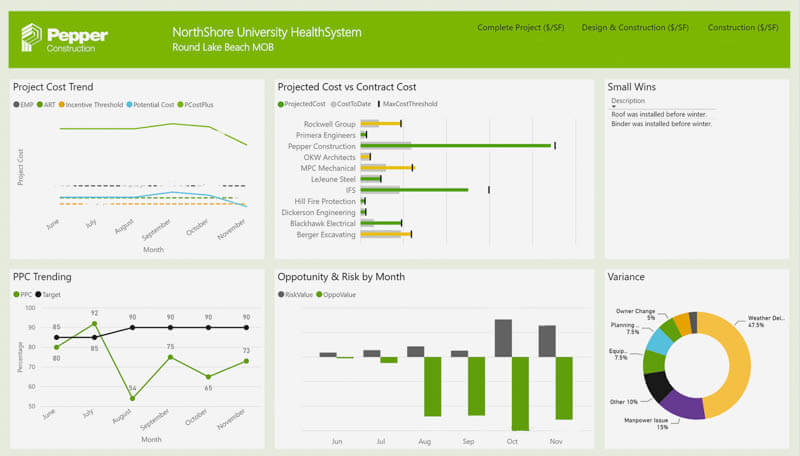The height and width of the screenshot is (456, 800).
Task: Select the PPC data point labeled 54
Action: click(x=132, y=399)
